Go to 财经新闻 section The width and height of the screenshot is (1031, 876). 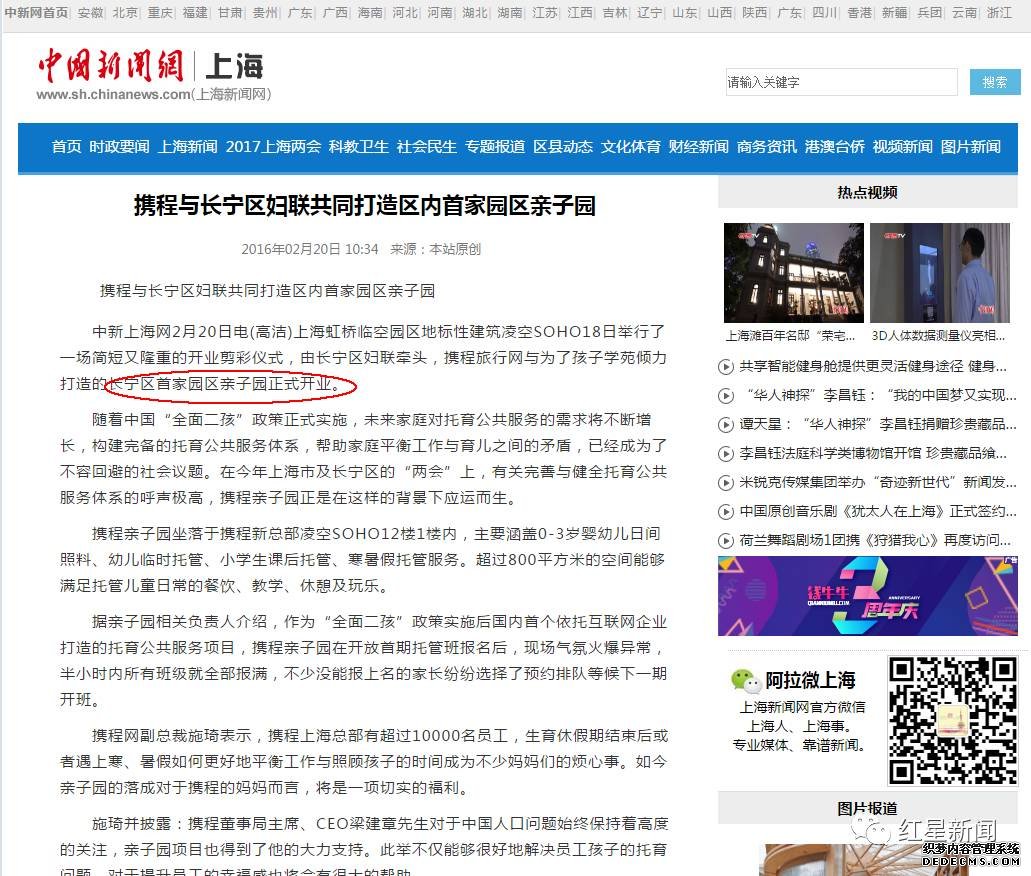pos(698,147)
